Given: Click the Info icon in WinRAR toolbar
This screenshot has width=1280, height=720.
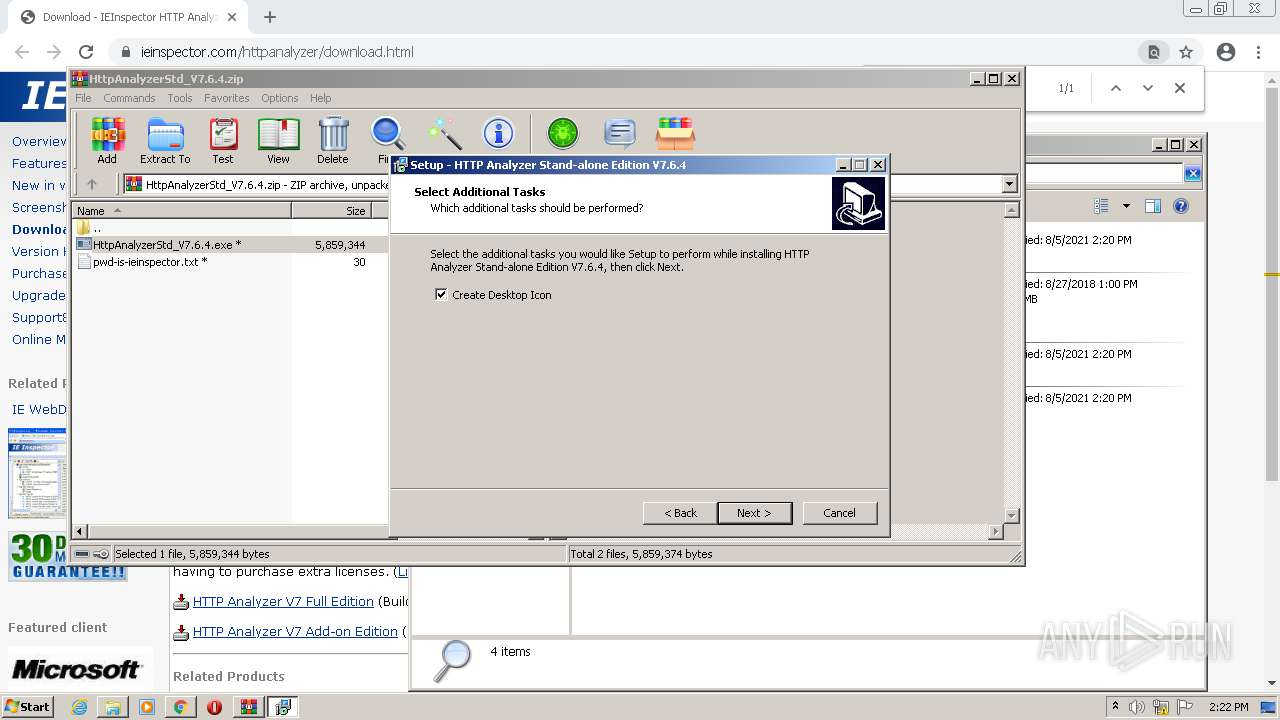Looking at the screenshot, I should [x=498, y=134].
